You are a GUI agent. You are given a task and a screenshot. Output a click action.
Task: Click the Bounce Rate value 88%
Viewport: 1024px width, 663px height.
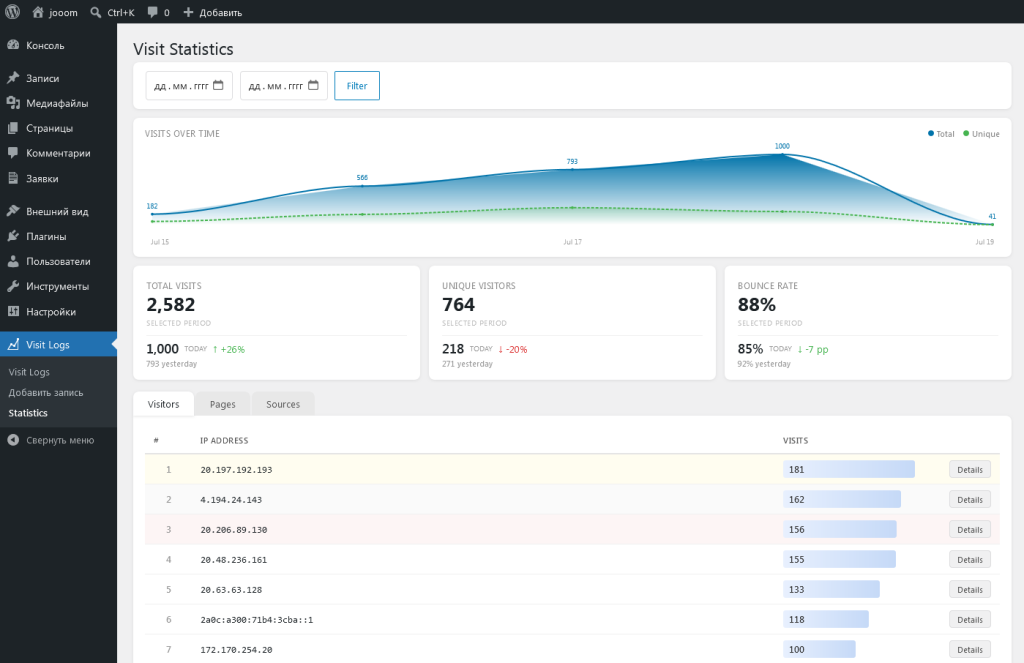tap(757, 304)
